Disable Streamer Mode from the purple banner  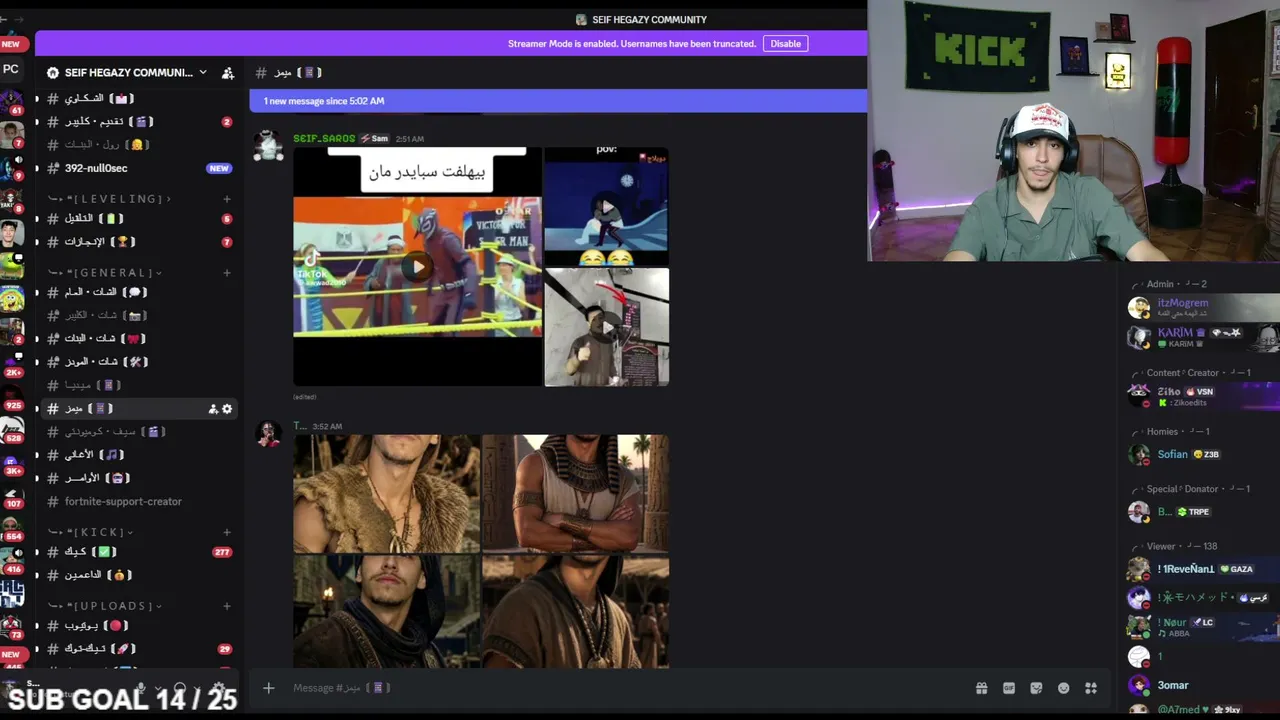tap(785, 44)
